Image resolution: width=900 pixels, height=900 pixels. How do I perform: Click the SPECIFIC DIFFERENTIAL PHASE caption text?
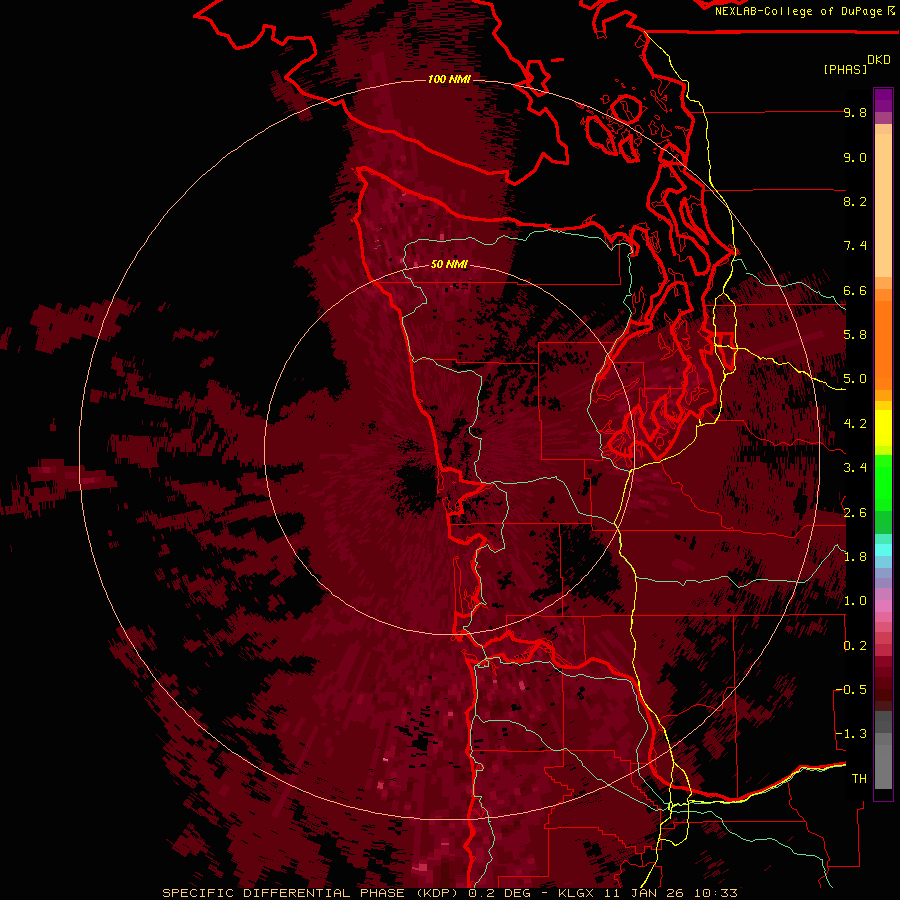point(284,893)
